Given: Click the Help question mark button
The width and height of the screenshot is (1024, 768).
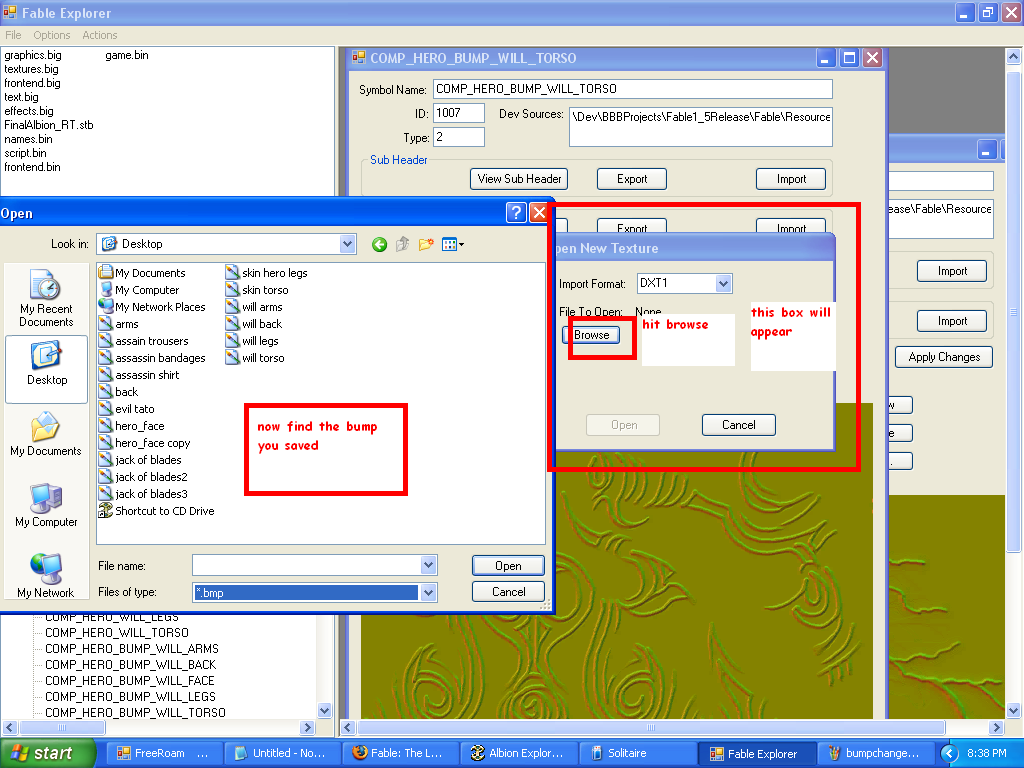Looking at the screenshot, I should pyautogui.click(x=516, y=212).
